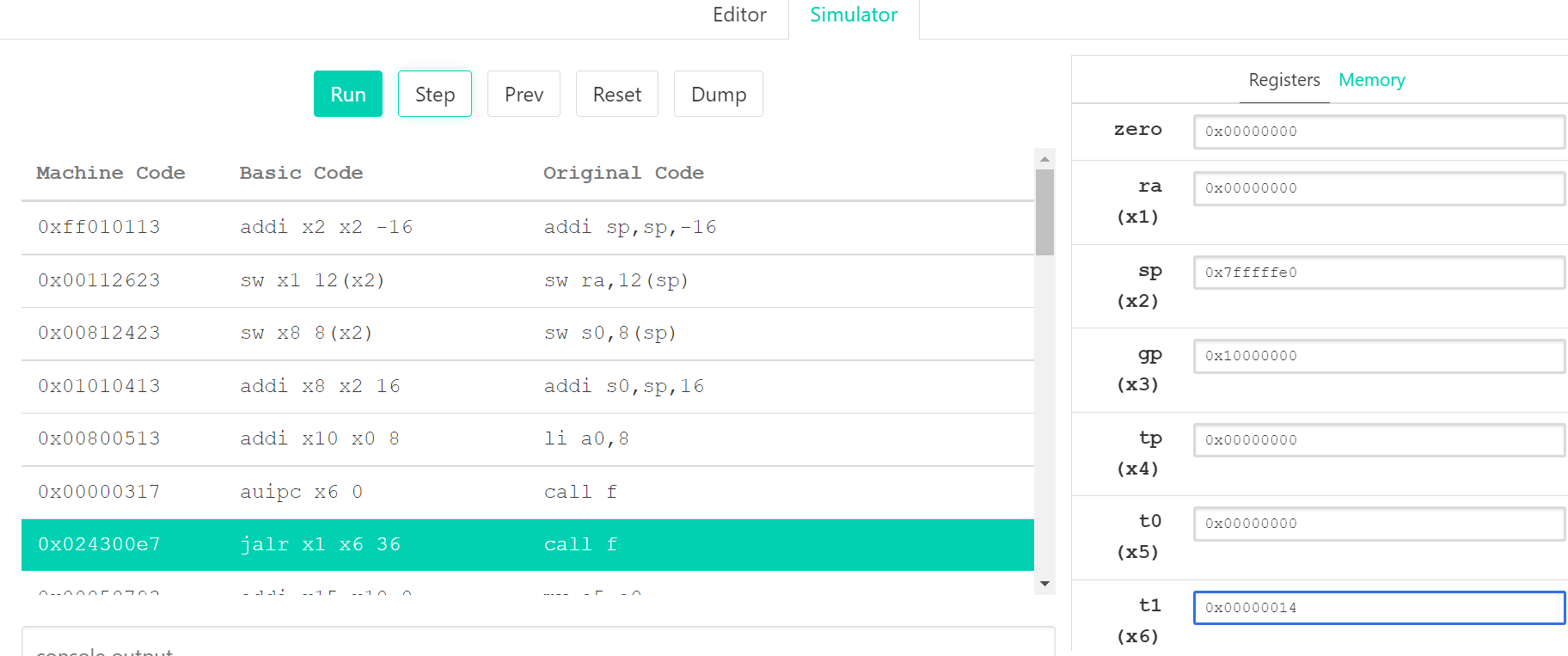Click the code table scrollbar thumb
The image size is (1568, 656).
tap(1044, 212)
